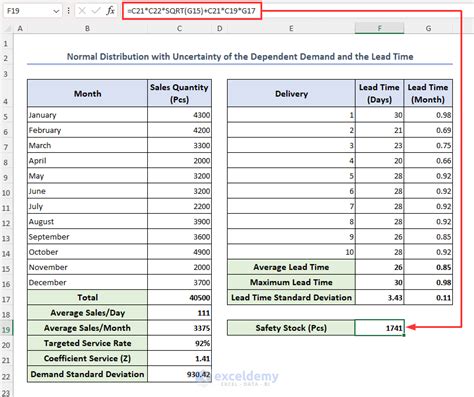Select column C header

179,29
